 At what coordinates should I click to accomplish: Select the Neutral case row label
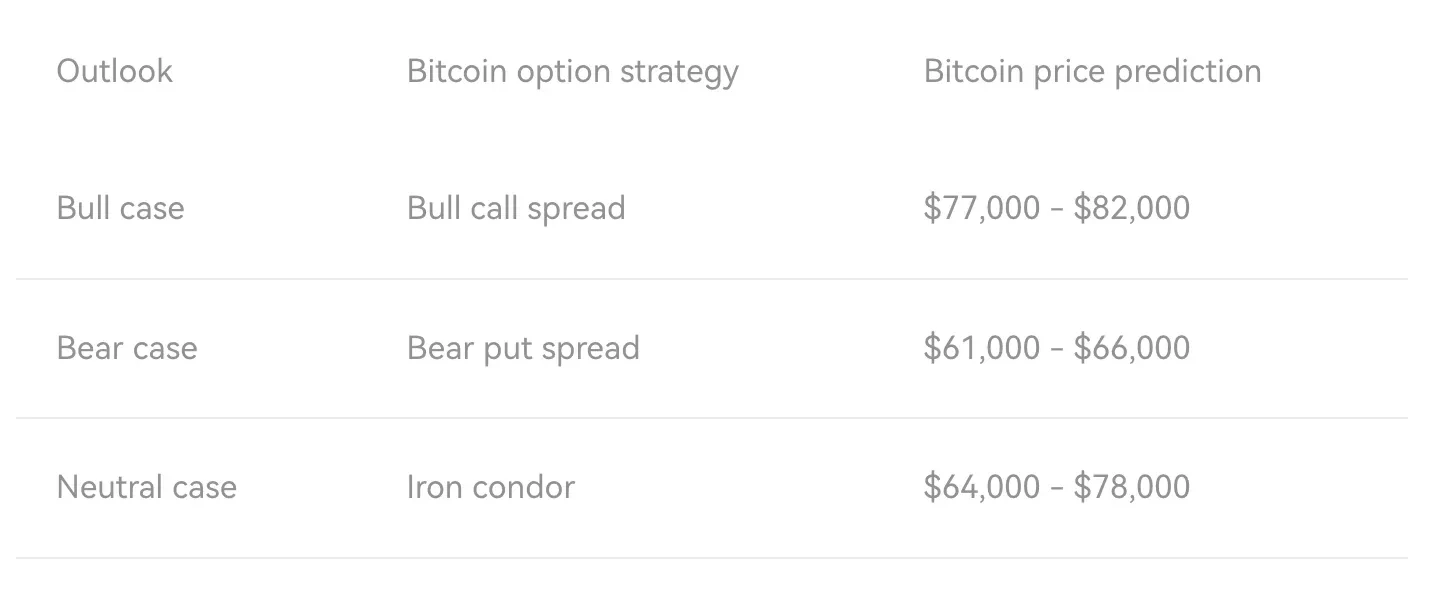click(x=147, y=487)
